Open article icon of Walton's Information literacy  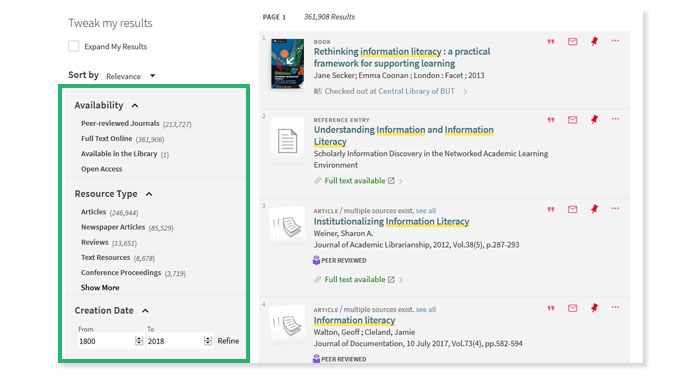(x=288, y=325)
